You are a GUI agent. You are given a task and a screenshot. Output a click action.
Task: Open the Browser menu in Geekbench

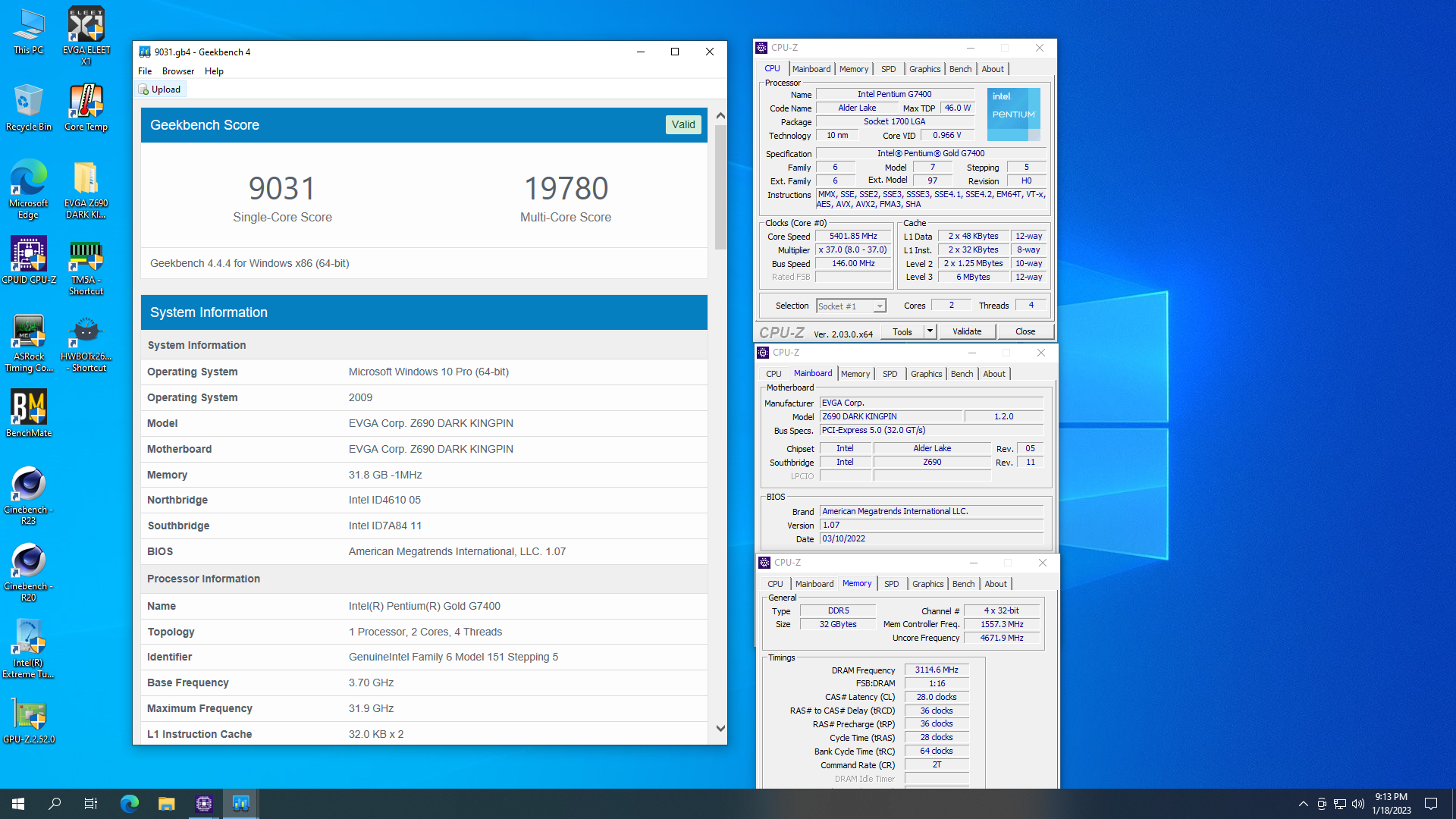(x=178, y=71)
